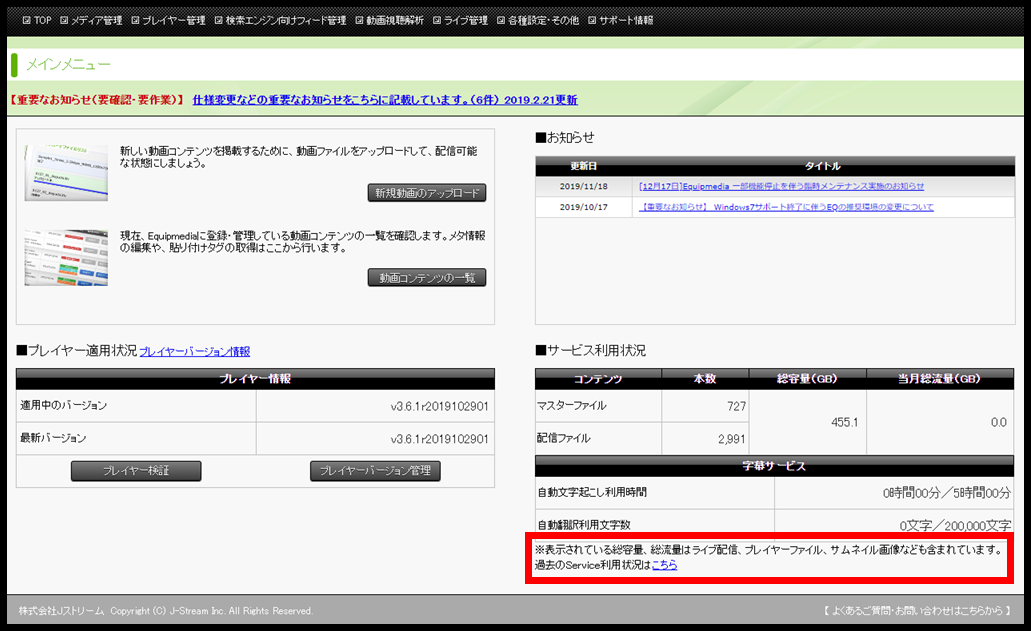Open the Windows7 support end notice link
1031x631 pixels.
(786, 207)
